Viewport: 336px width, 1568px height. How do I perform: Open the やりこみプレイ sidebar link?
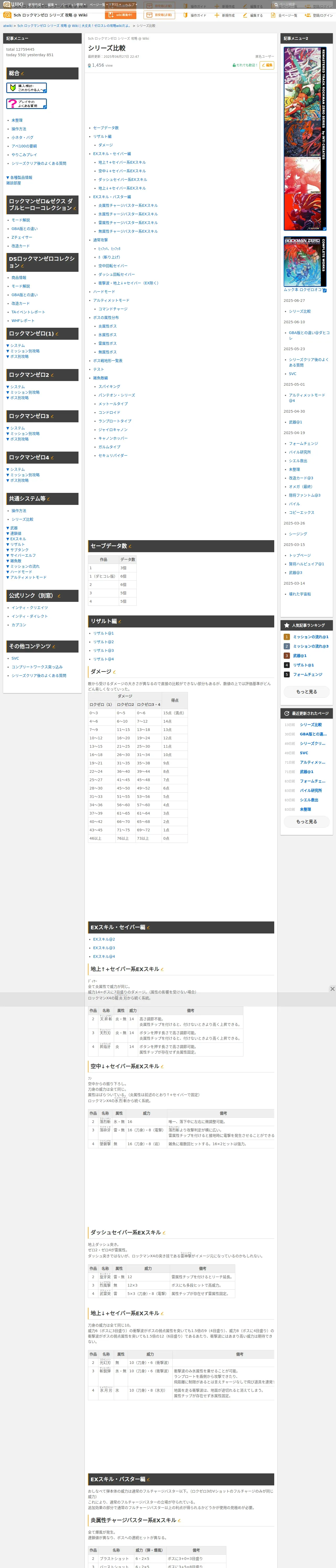tap(24, 155)
